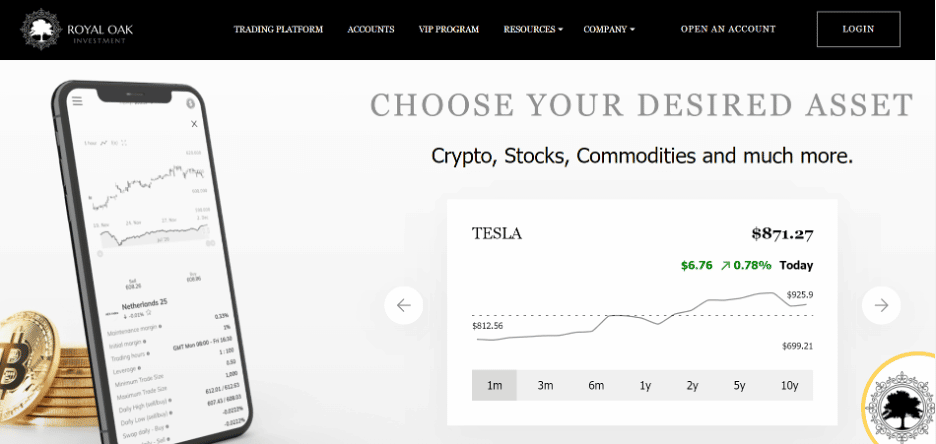Open the VIP Program page

[449, 30]
